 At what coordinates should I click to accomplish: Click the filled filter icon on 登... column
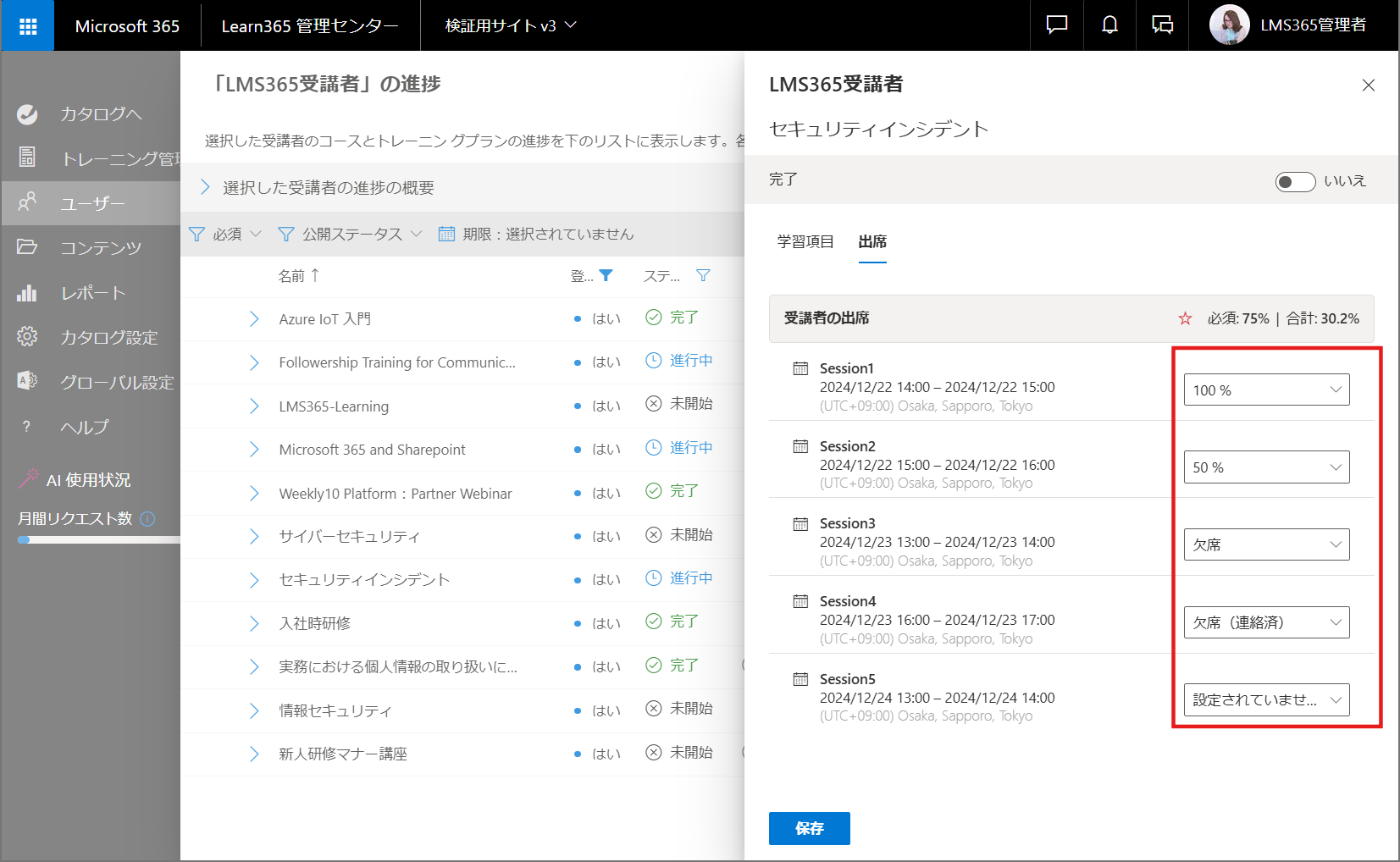coord(606,275)
